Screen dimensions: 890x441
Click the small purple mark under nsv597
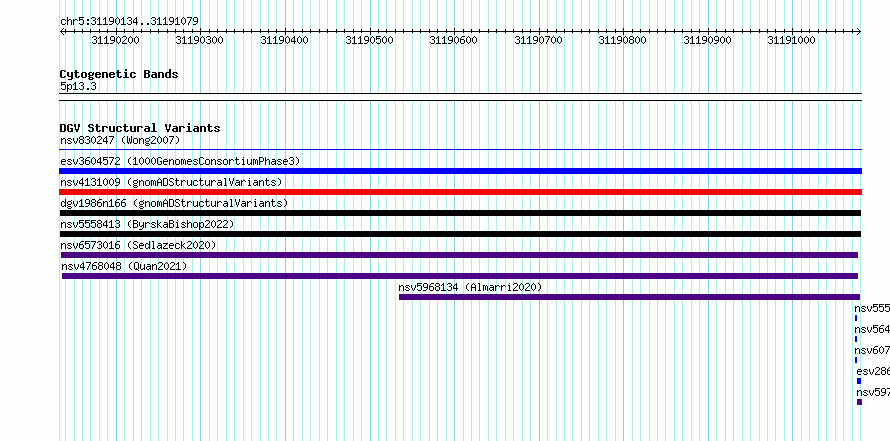pos(859,402)
